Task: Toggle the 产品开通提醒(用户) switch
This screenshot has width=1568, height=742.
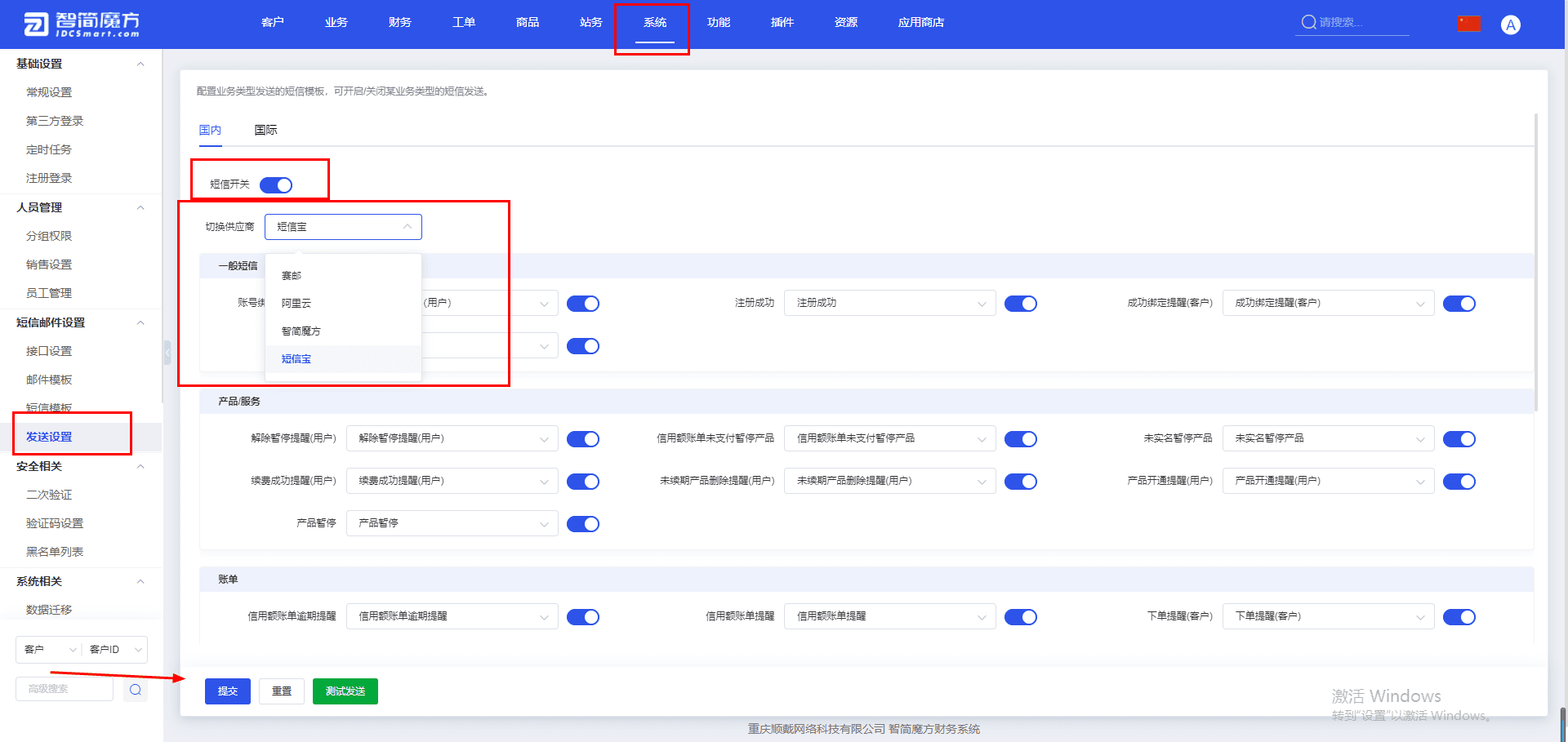Action: click(1459, 482)
